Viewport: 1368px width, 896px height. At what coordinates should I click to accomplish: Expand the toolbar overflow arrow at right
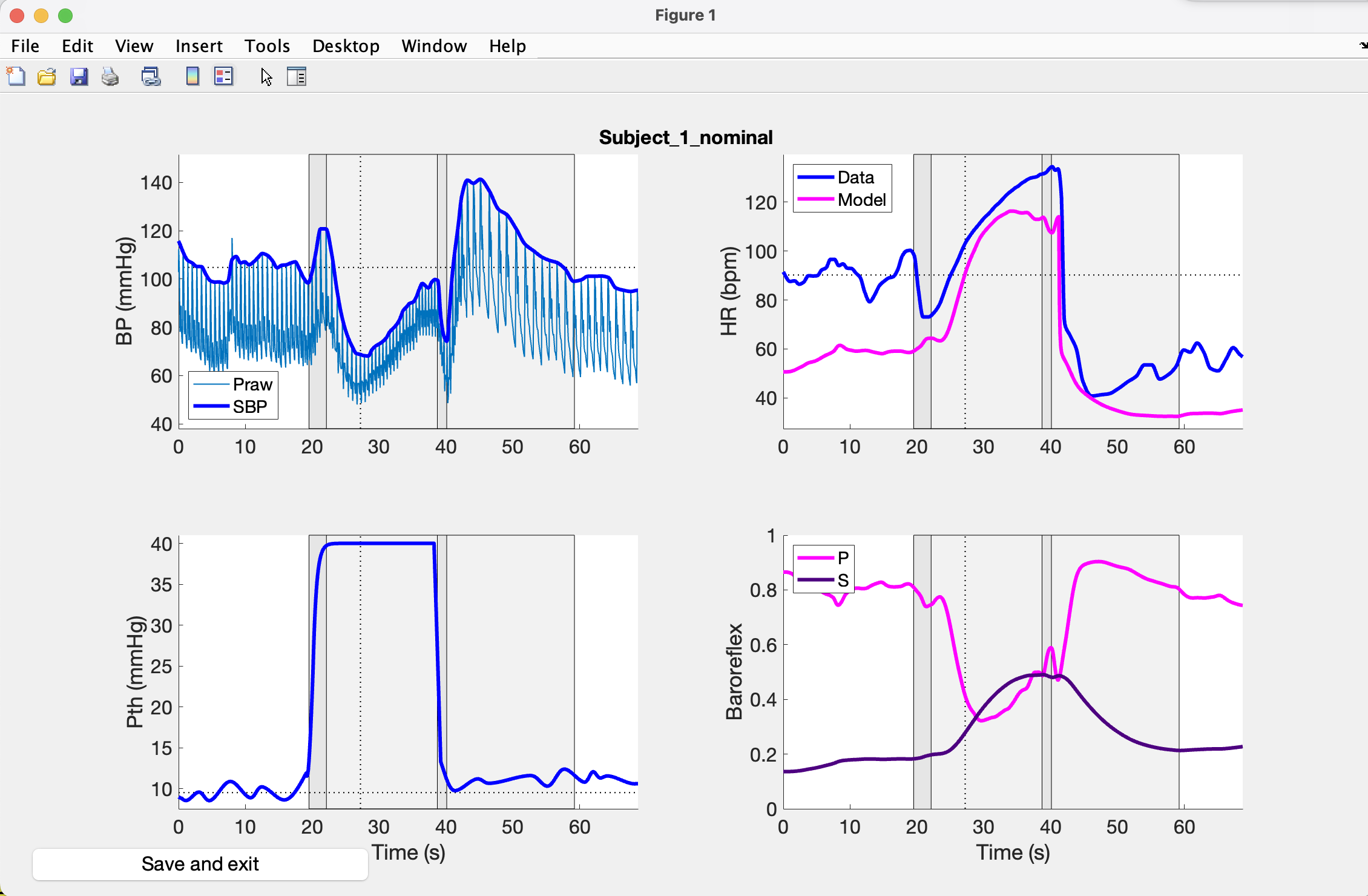(x=1363, y=45)
